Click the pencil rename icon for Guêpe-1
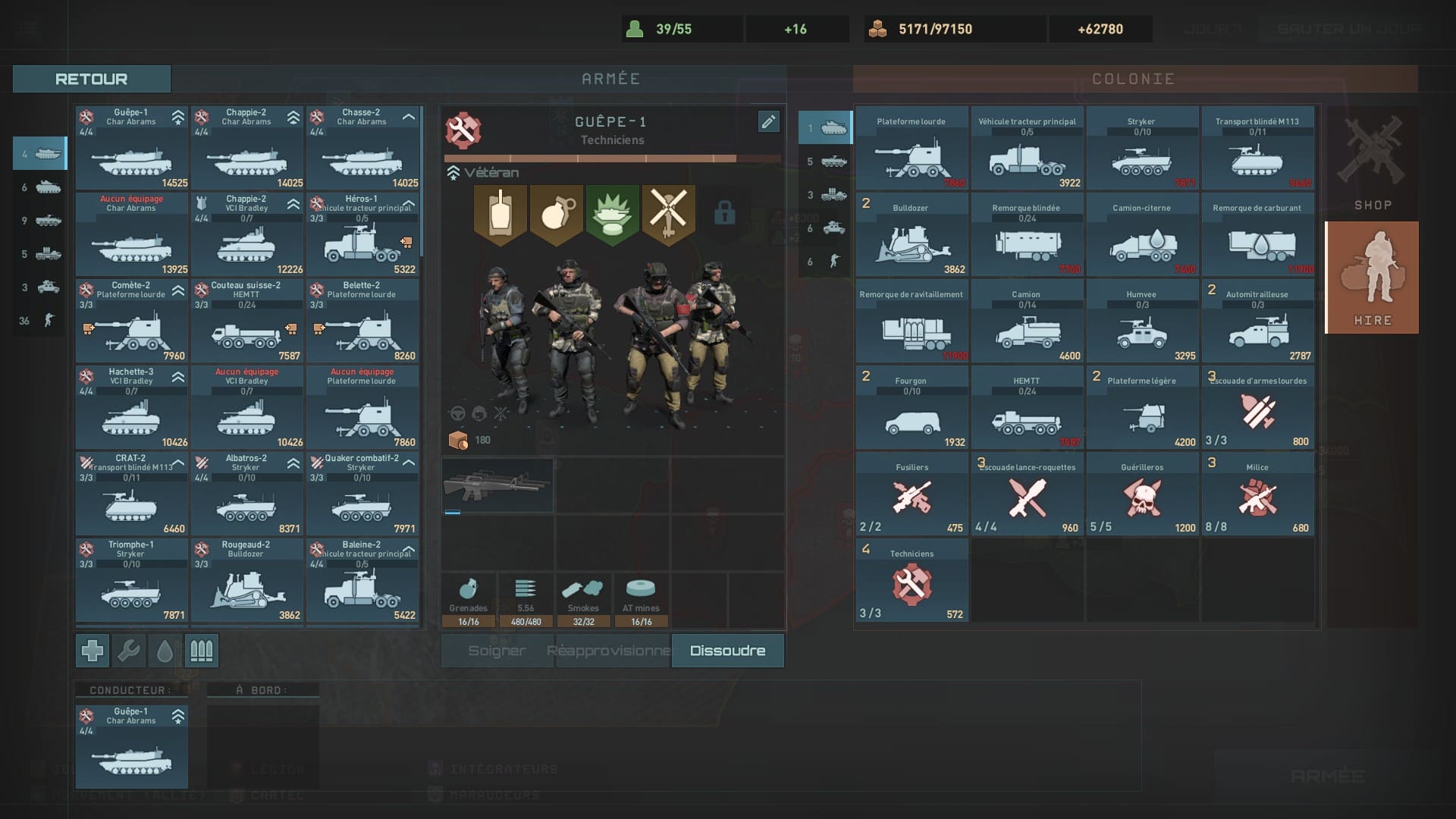This screenshot has width=1456, height=819. (x=768, y=122)
